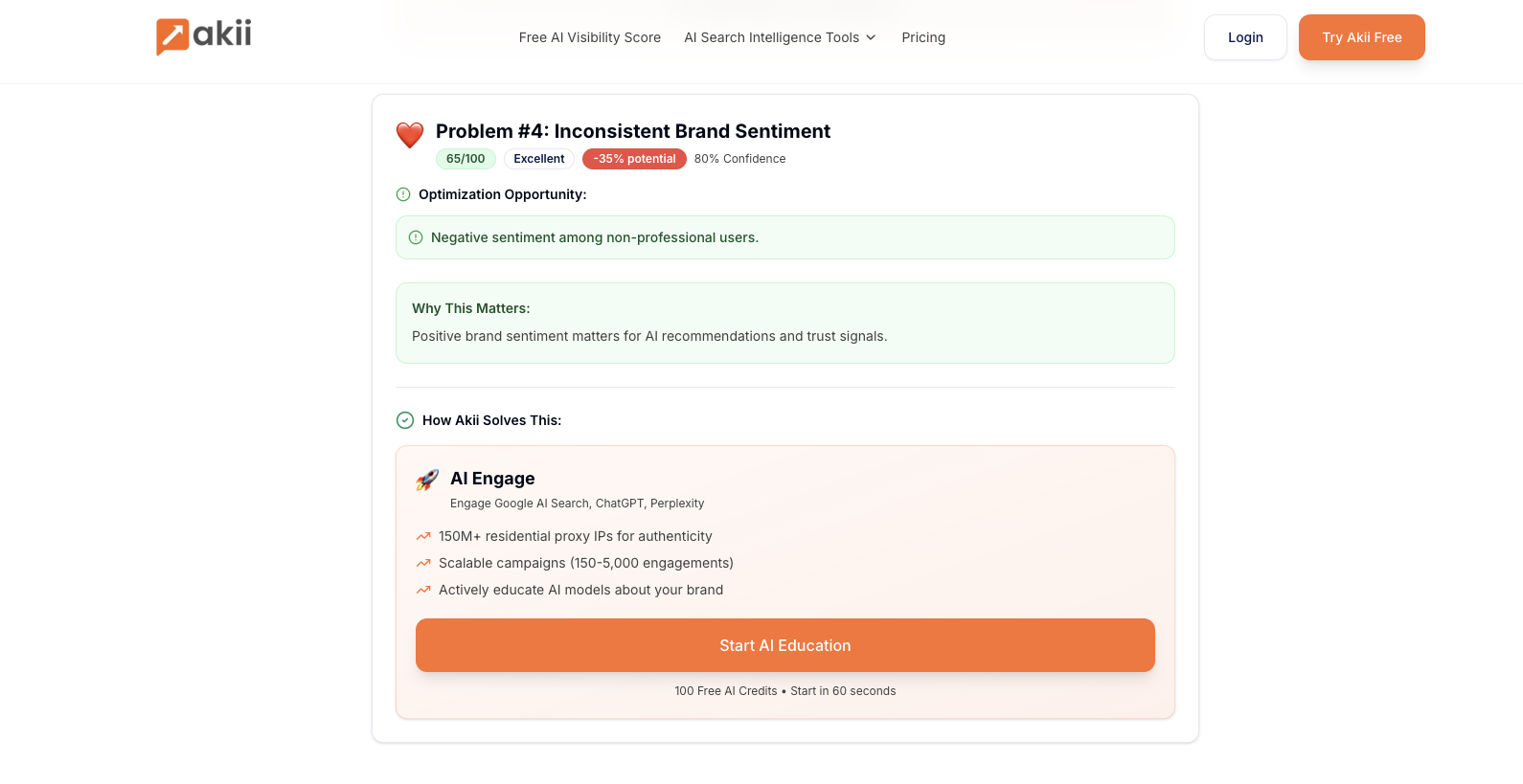Open the Pricing page
Viewport: 1523px width, 784px height.
pos(922,37)
